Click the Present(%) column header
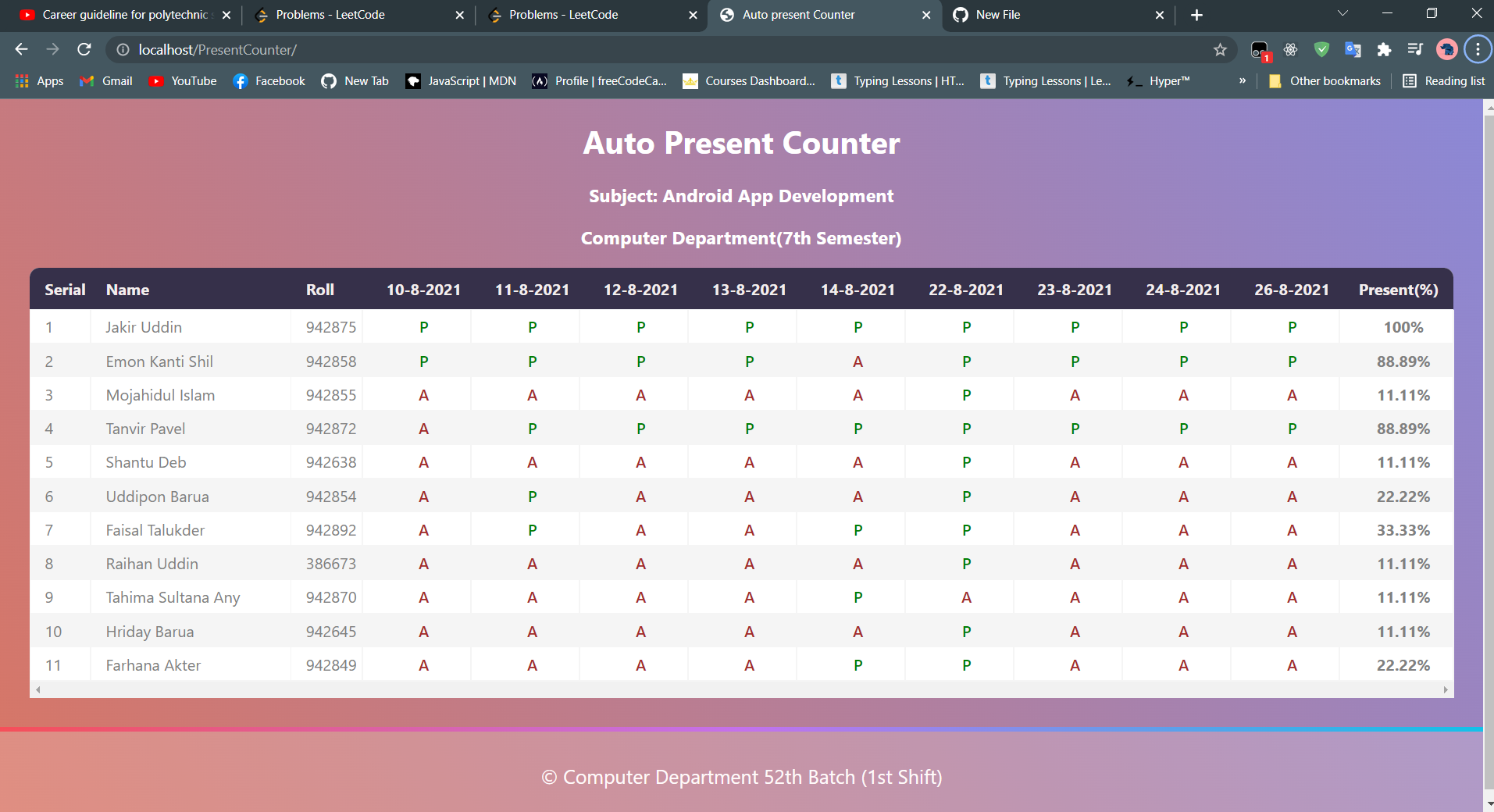 [x=1398, y=290]
